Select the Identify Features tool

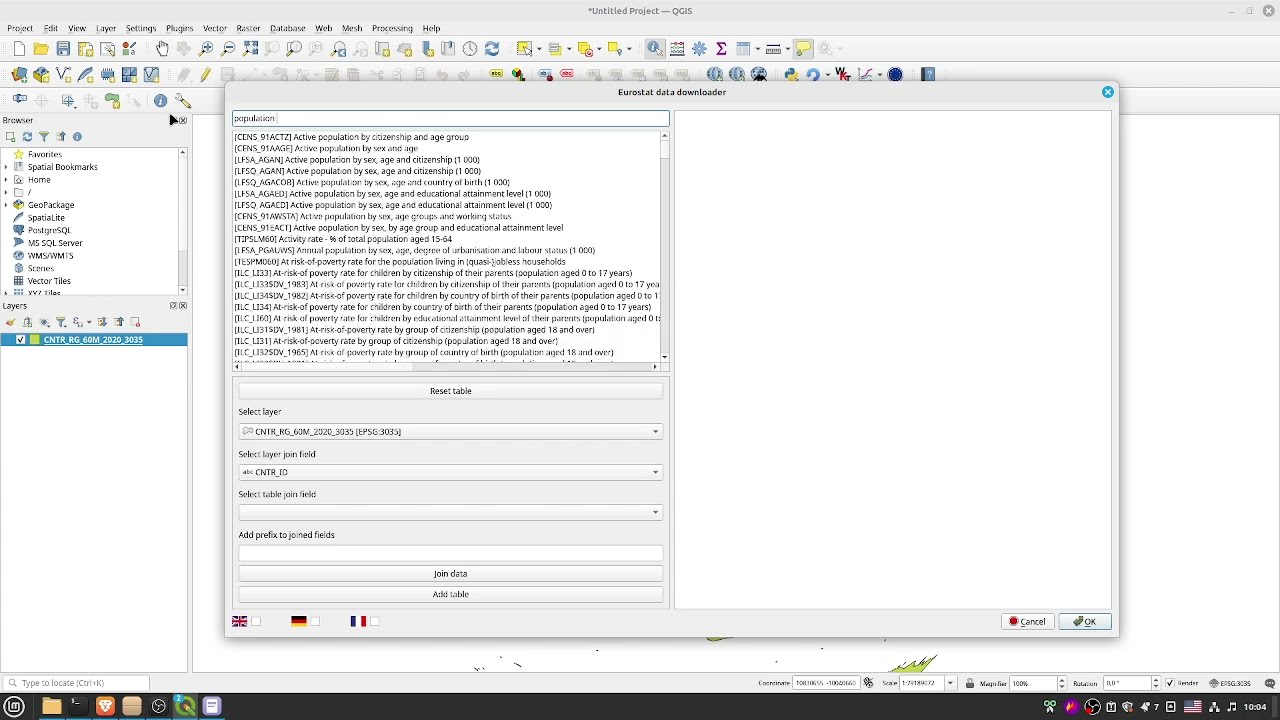click(x=654, y=48)
